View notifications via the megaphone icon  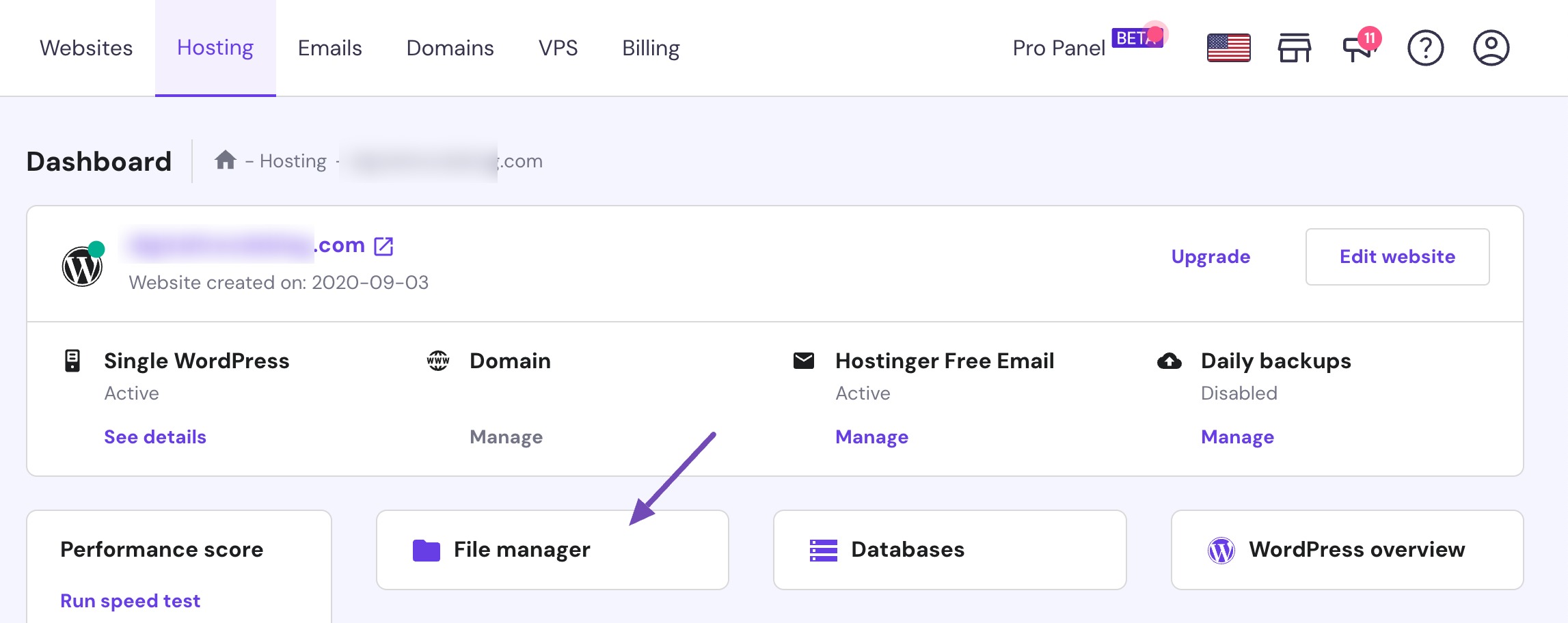click(x=1359, y=48)
